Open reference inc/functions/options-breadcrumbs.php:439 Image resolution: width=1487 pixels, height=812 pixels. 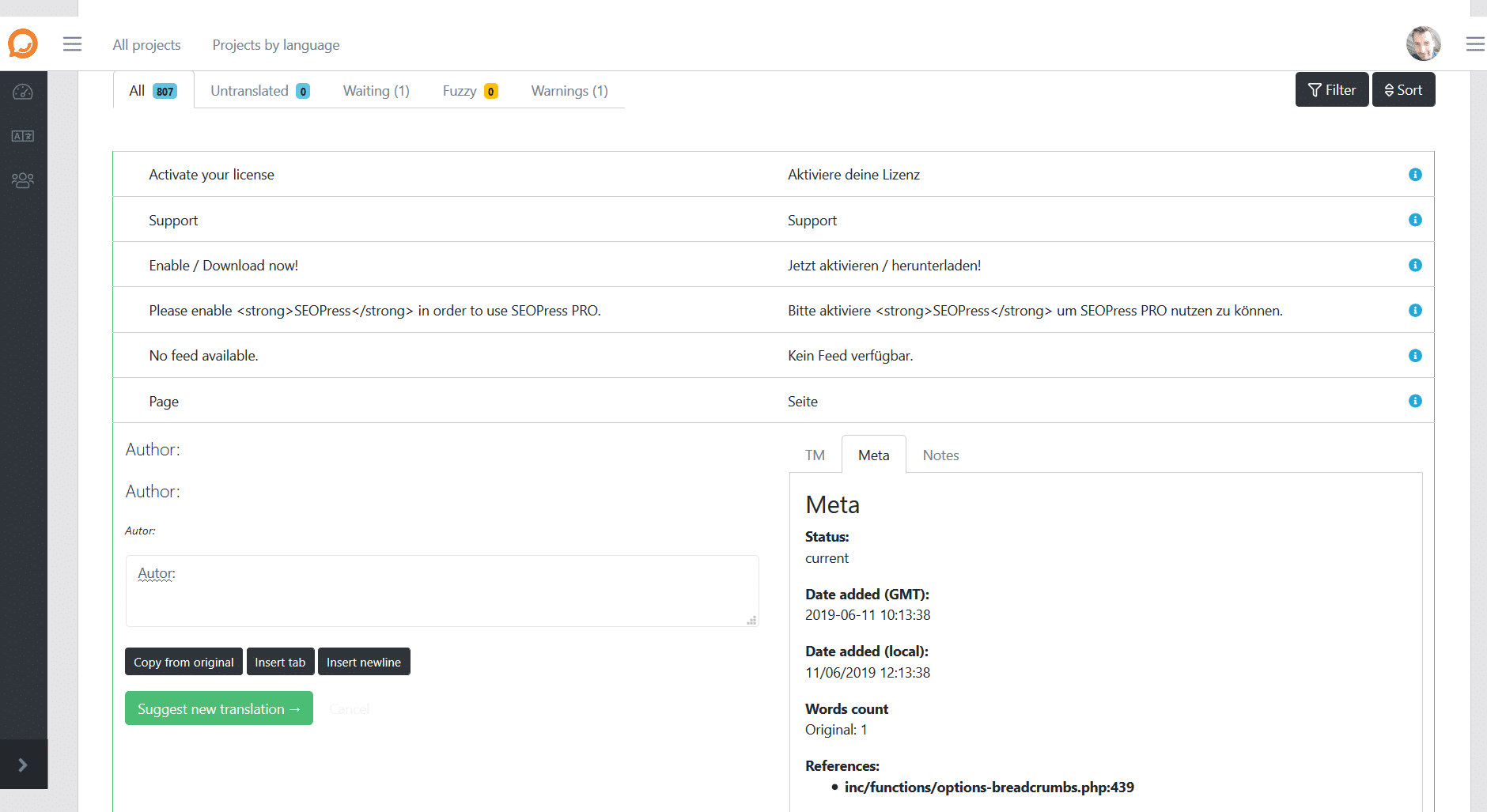click(989, 787)
